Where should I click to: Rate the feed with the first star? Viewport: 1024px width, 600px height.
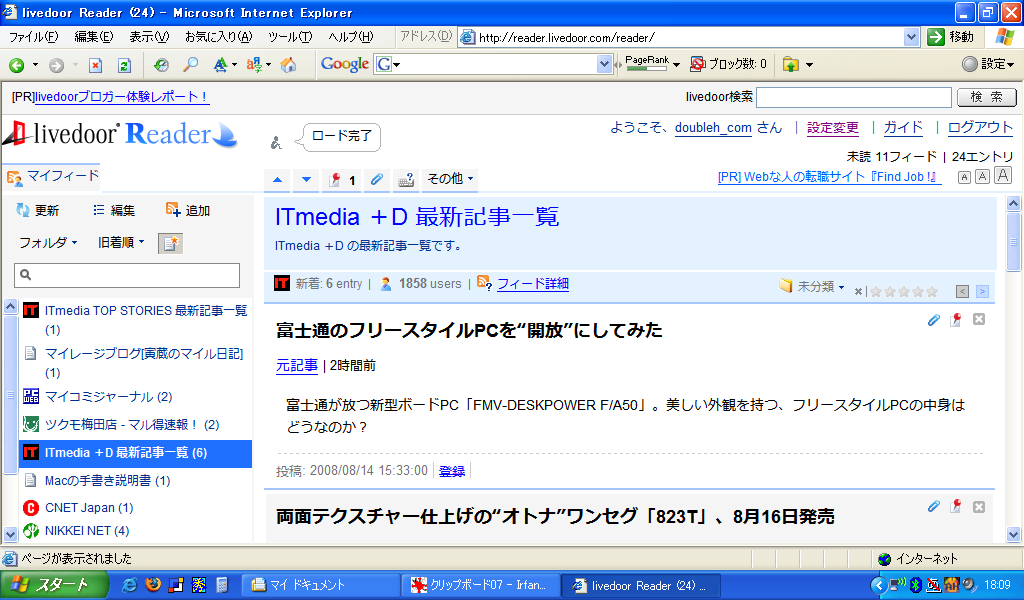tap(876, 291)
